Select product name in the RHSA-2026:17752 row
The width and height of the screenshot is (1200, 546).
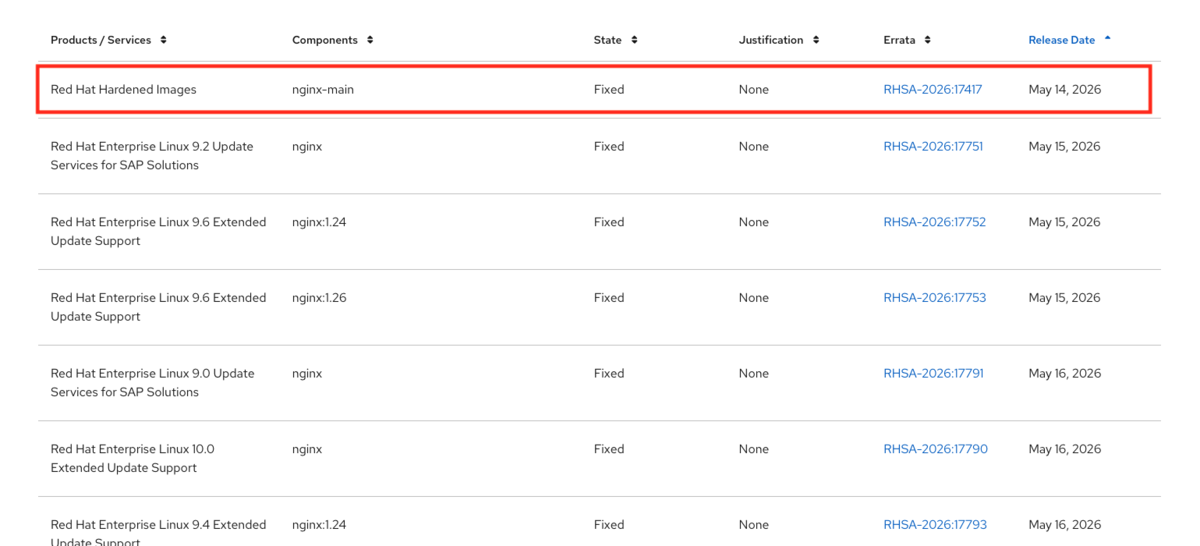point(158,232)
